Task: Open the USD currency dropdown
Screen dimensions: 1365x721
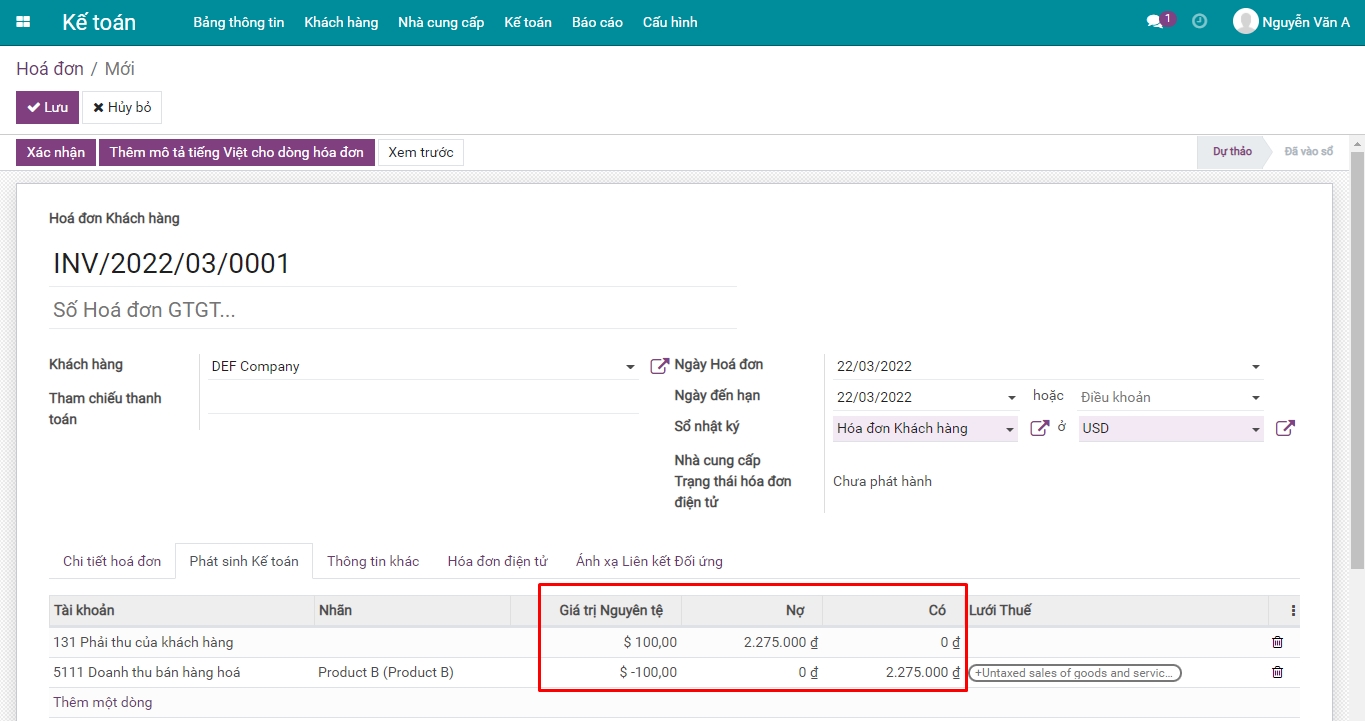Action: [x=1256, y=429]
